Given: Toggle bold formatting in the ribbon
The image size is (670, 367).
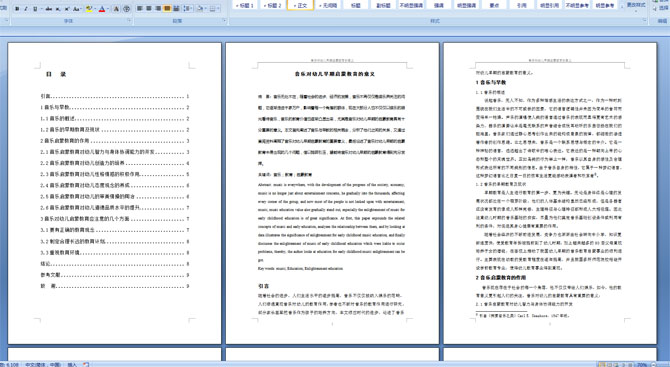Looking at the screenshot, I should point(17,9).
